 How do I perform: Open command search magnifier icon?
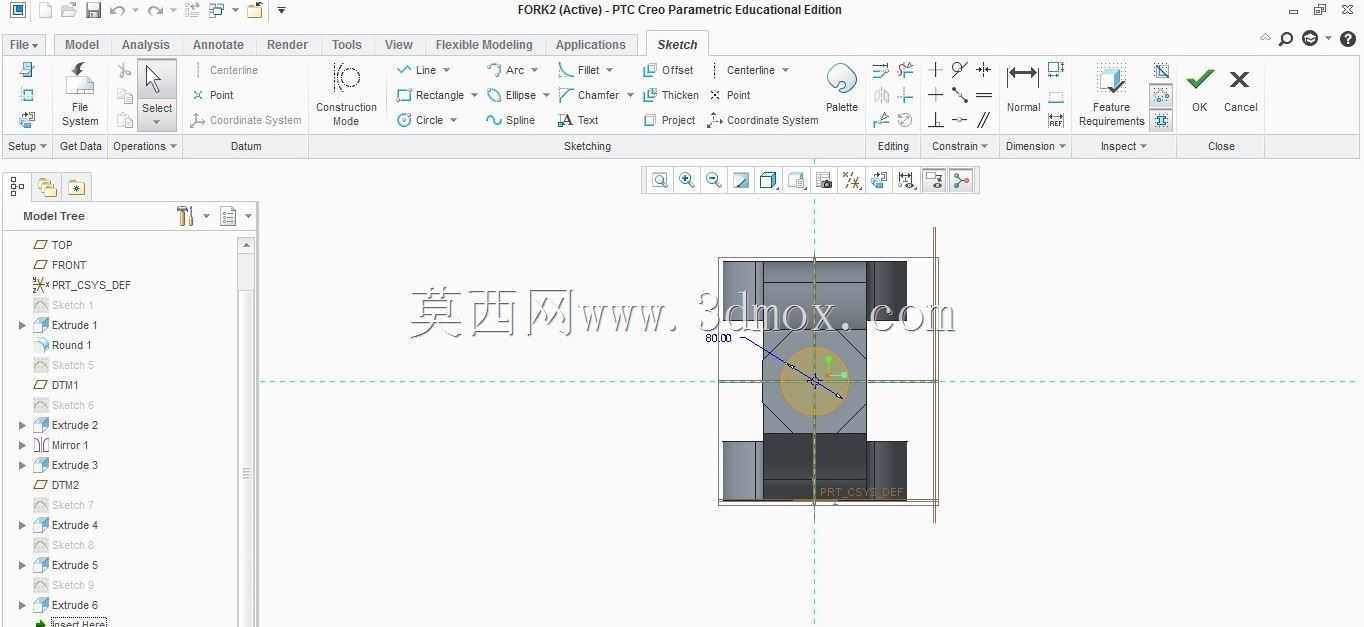[x=1287, y=39]
